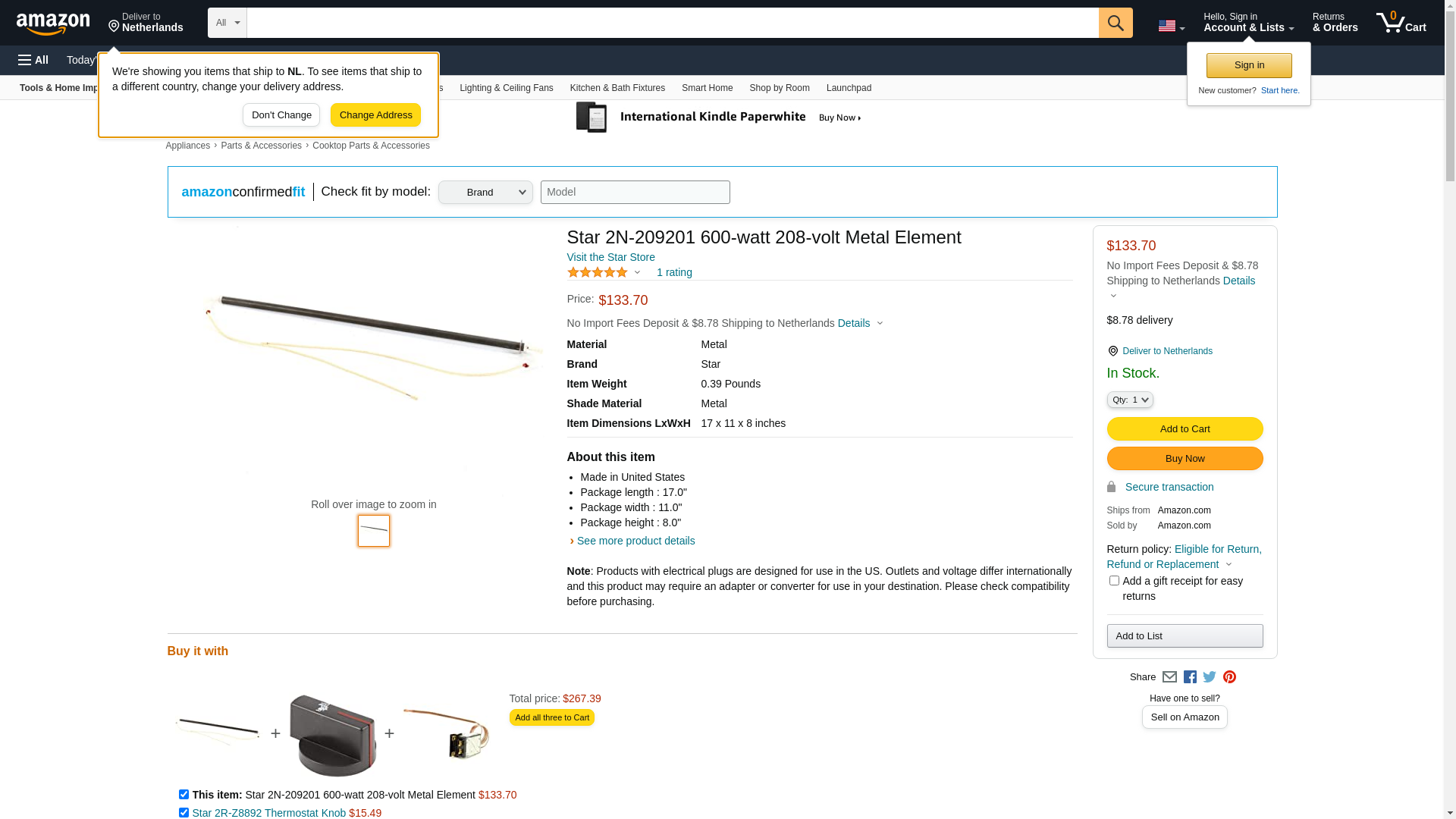Select the product image thumbnail
This screenshot has height=819, width=1456.
point(374,531)
